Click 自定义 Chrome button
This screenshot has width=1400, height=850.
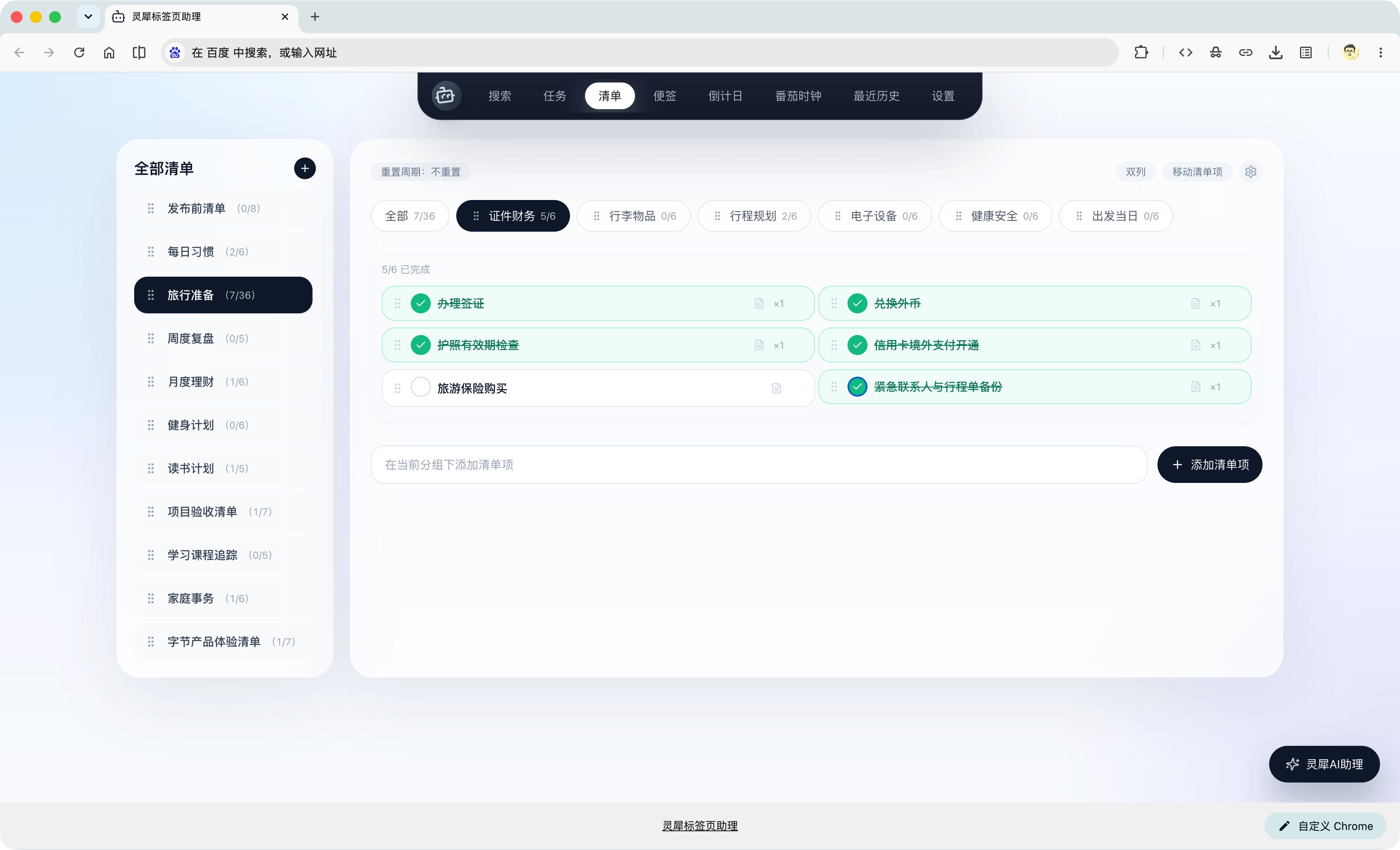[1325, 826]
